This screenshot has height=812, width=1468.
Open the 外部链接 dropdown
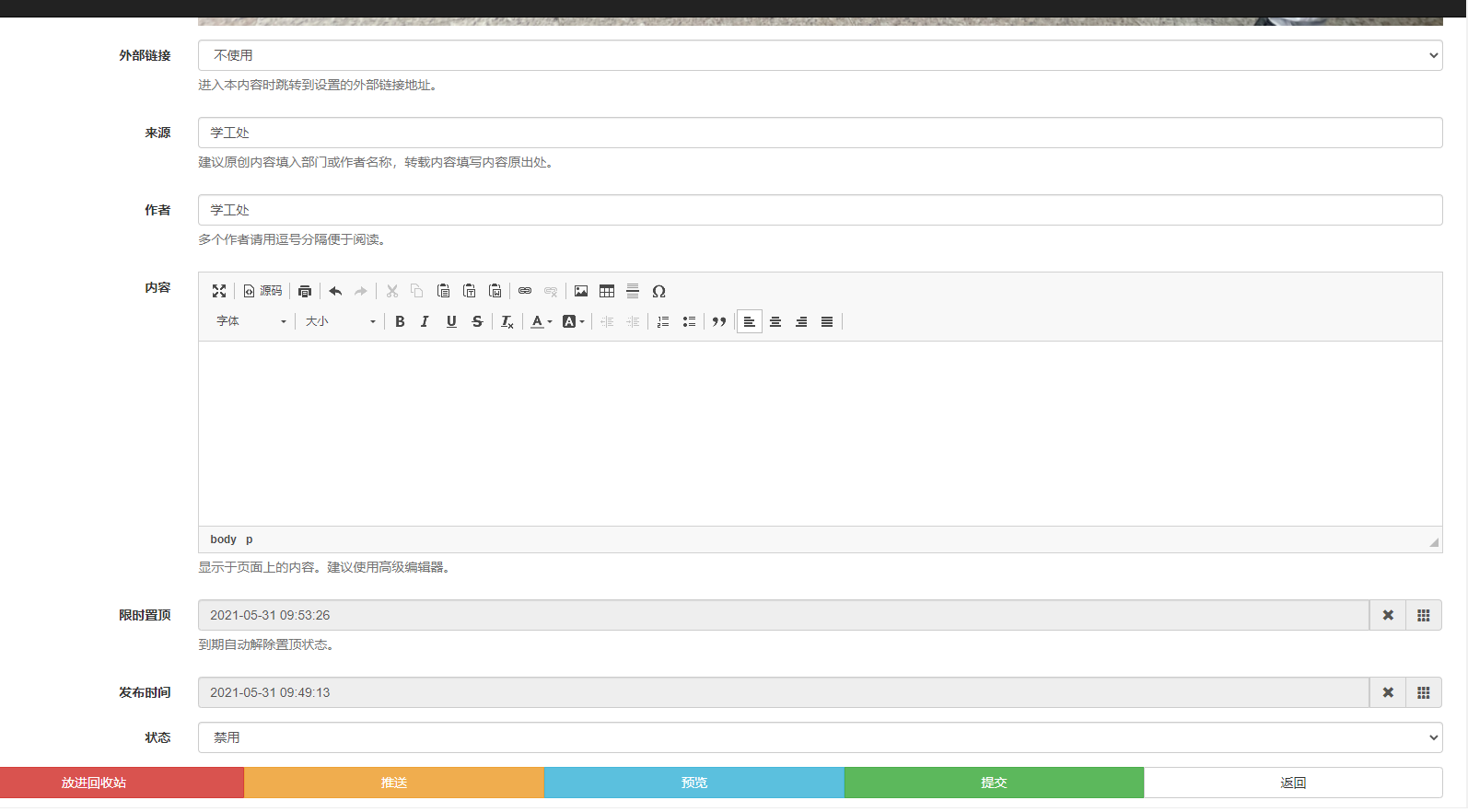tap(820, 55)
